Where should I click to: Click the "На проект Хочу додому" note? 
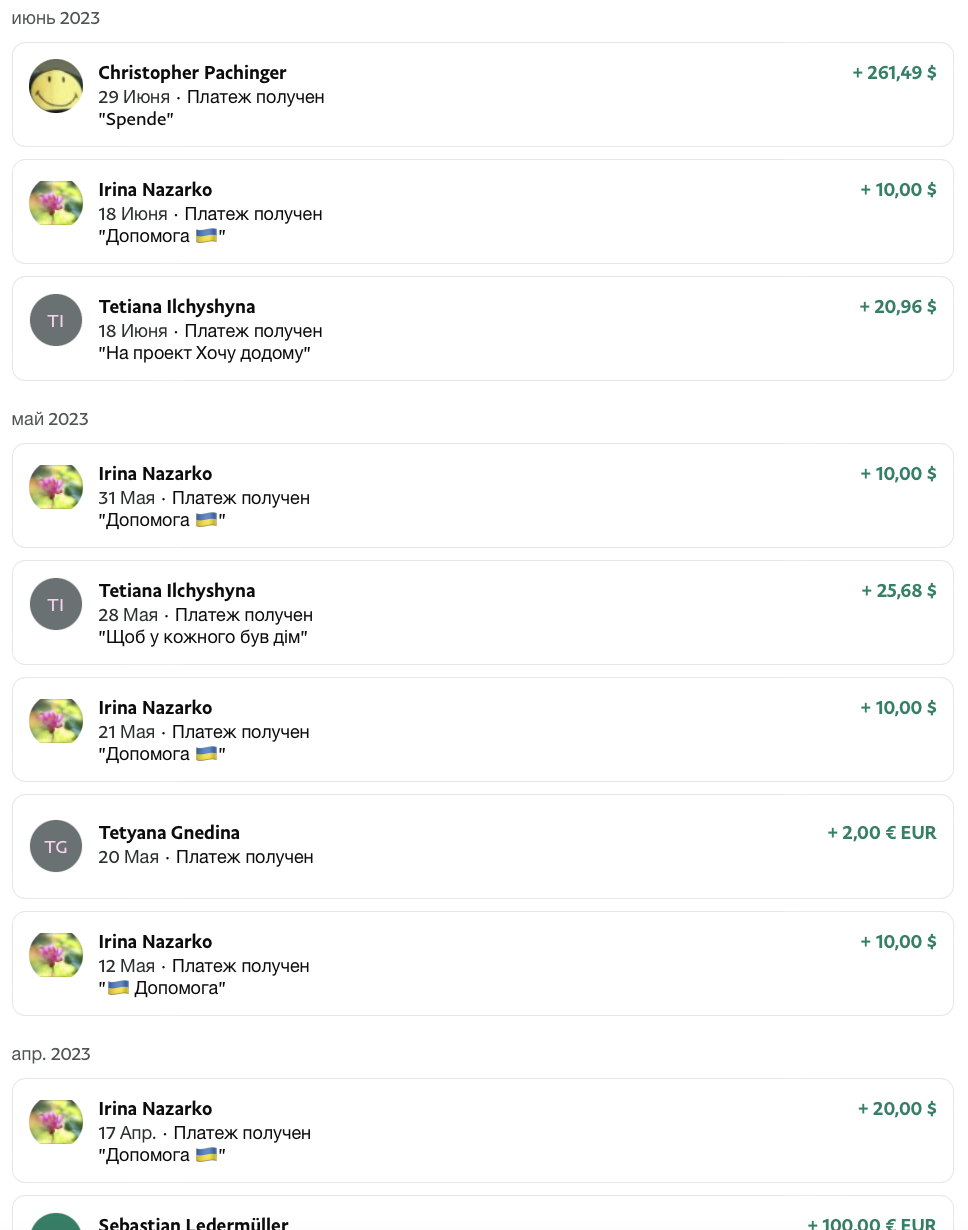[204, 354]
